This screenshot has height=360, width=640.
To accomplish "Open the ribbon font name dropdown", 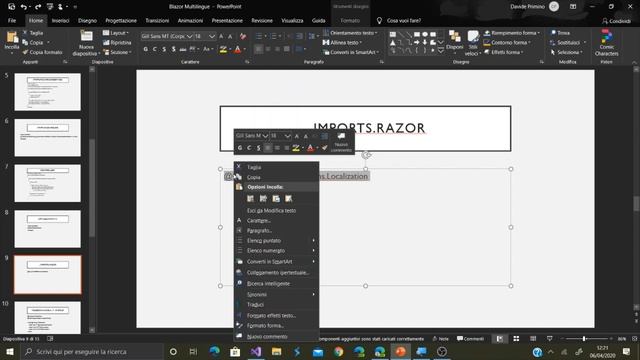I will [189, 36].
